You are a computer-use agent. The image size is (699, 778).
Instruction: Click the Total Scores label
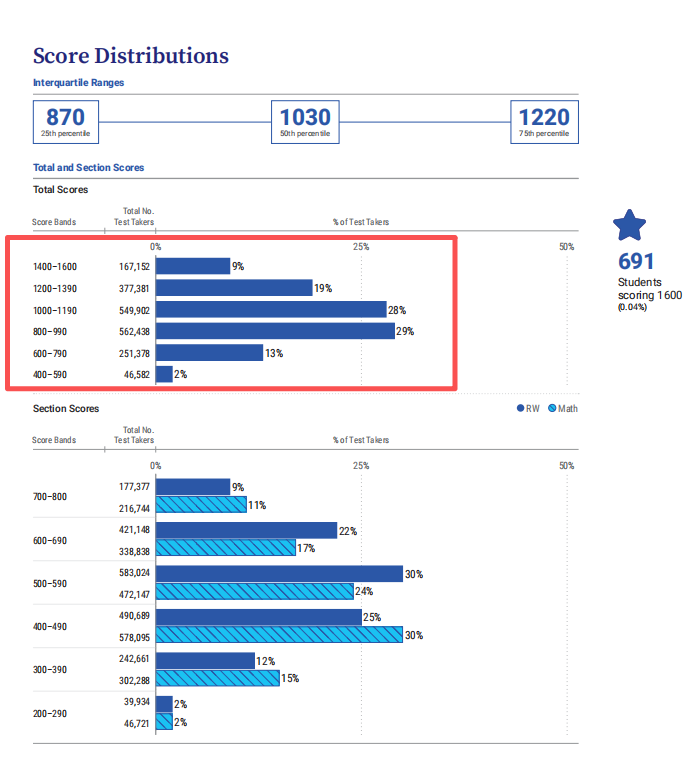click(61, 190)
